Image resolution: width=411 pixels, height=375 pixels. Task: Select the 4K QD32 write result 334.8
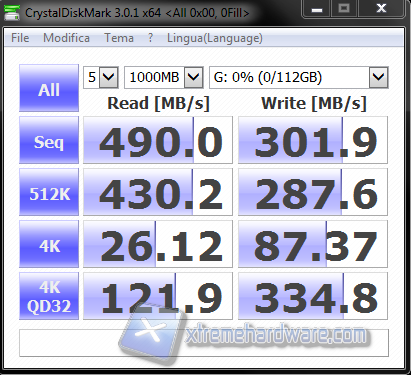coord(313,296)
